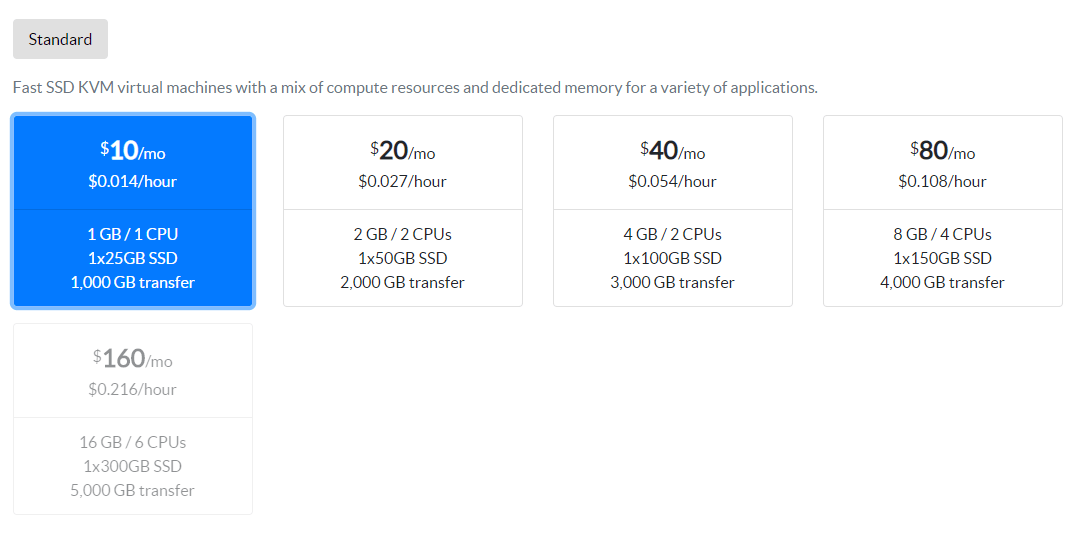The image size is (1075, 543).
Task: Select the 8 GB / 4 CPUs specs
Action: click(x=943, y=234)
